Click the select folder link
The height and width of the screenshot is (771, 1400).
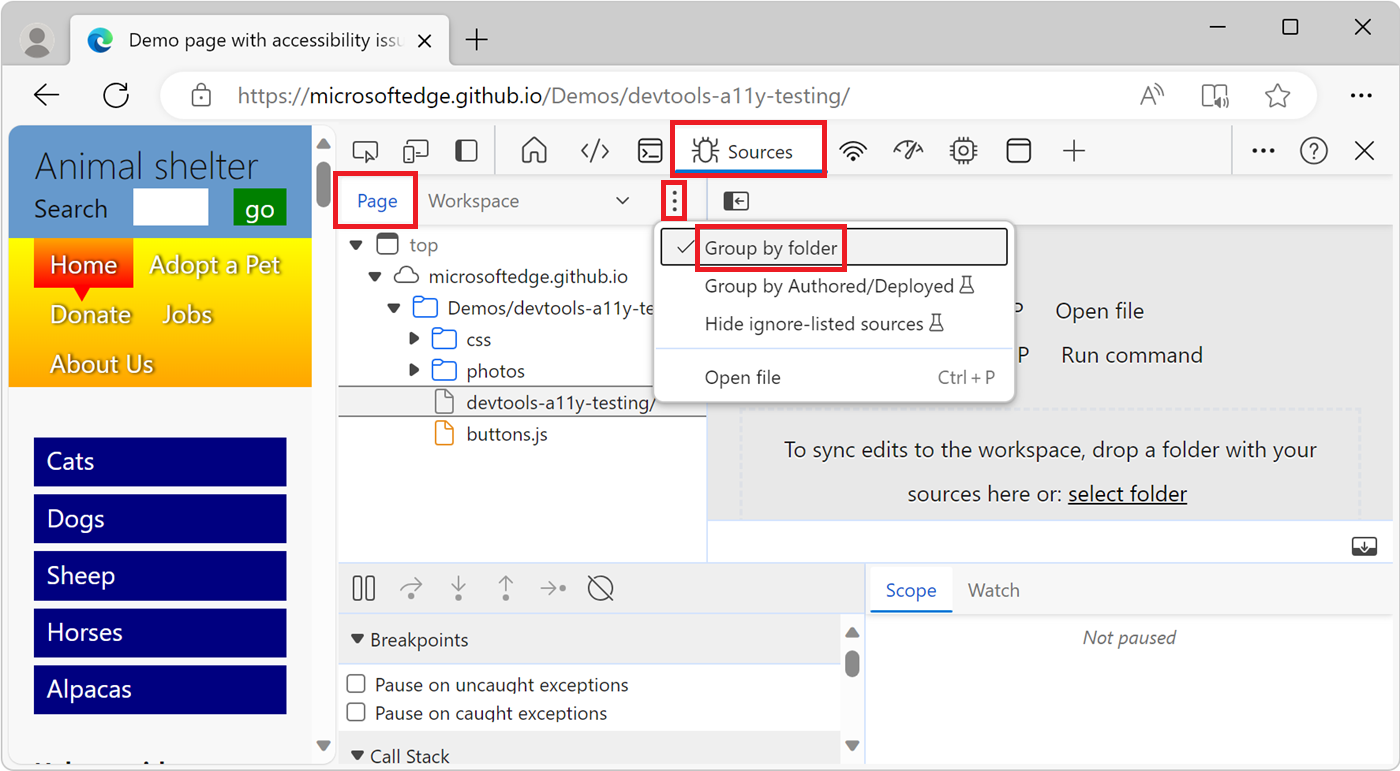tap(1127, 493)
